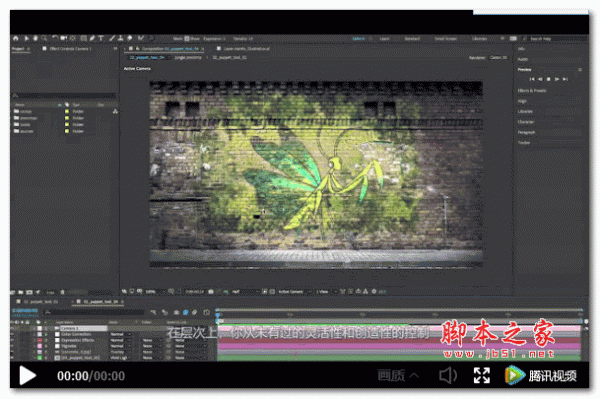Open blend mode dropdown for Color Correction layer
Image resolution: width=600 pixels, height=399 pixels.
[x=121, y=334]
